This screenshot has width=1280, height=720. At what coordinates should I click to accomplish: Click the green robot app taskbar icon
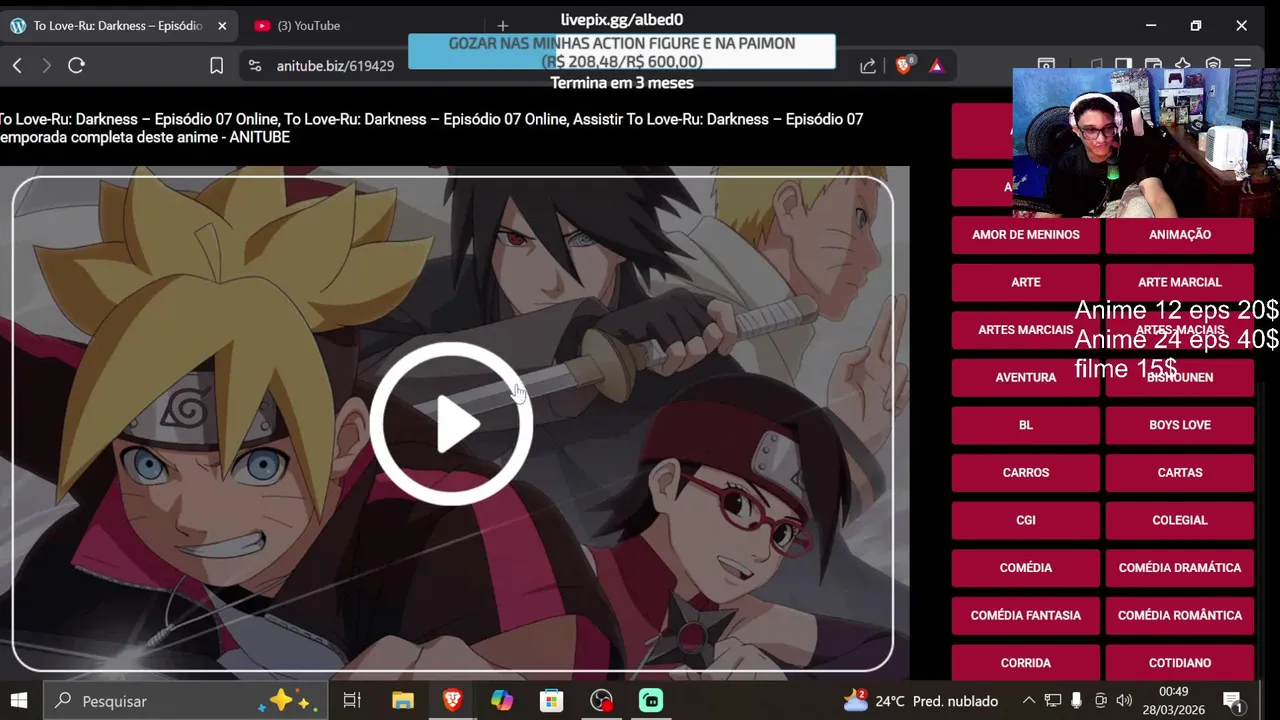point(651,701)
